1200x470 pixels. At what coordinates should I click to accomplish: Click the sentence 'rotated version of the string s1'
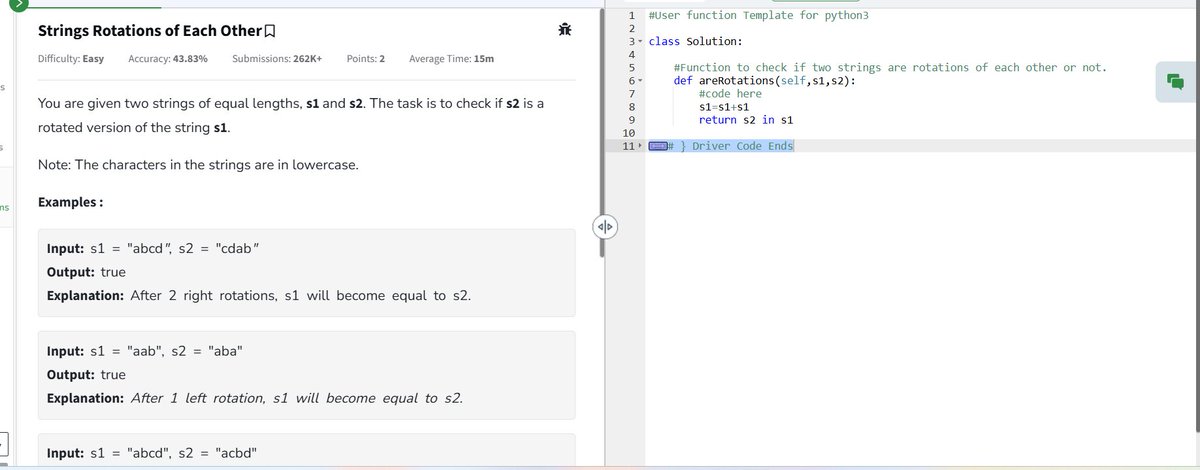pyautogui.click(x=135, y=129)
